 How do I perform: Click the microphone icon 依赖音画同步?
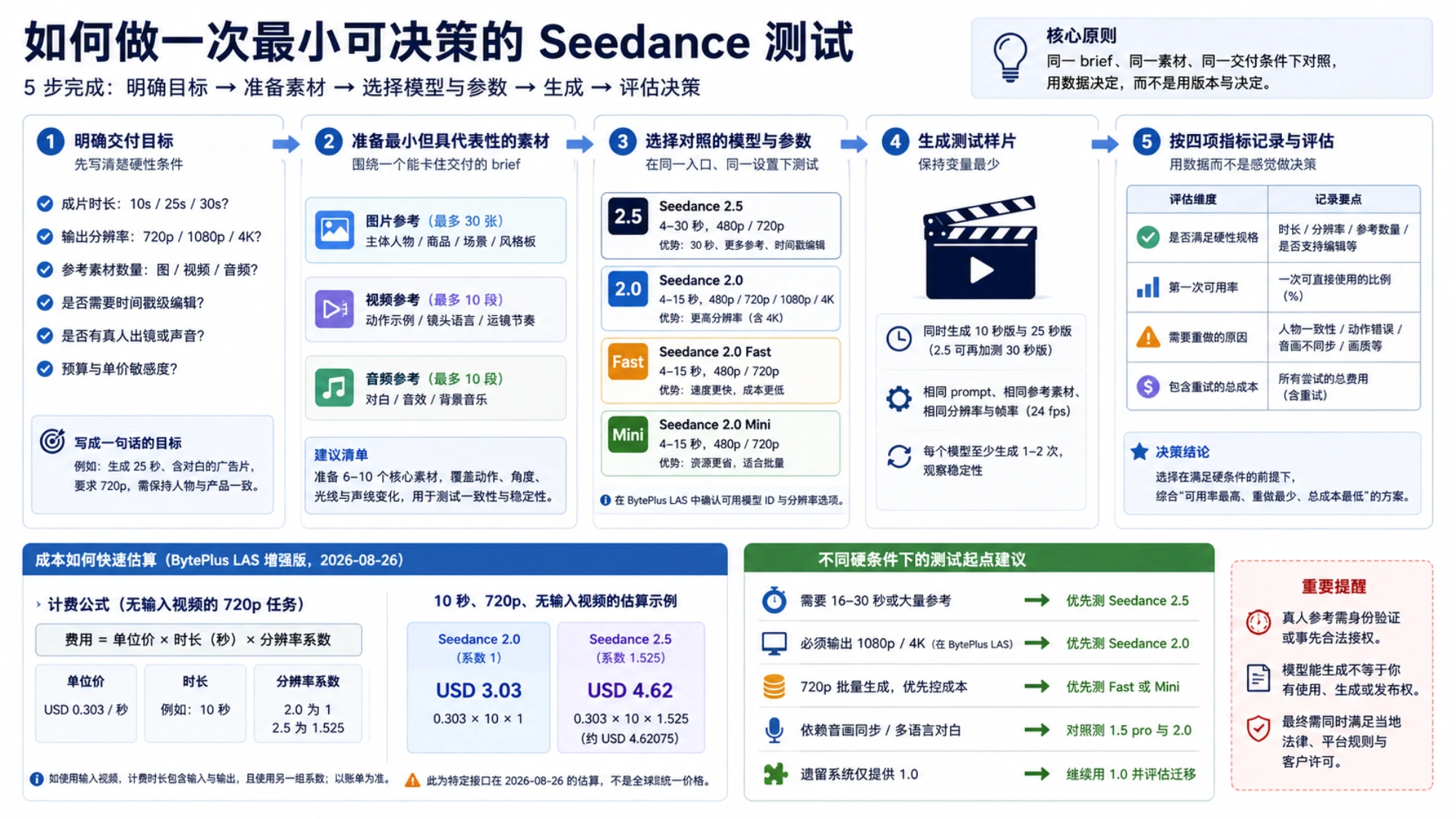coord(774,730)
